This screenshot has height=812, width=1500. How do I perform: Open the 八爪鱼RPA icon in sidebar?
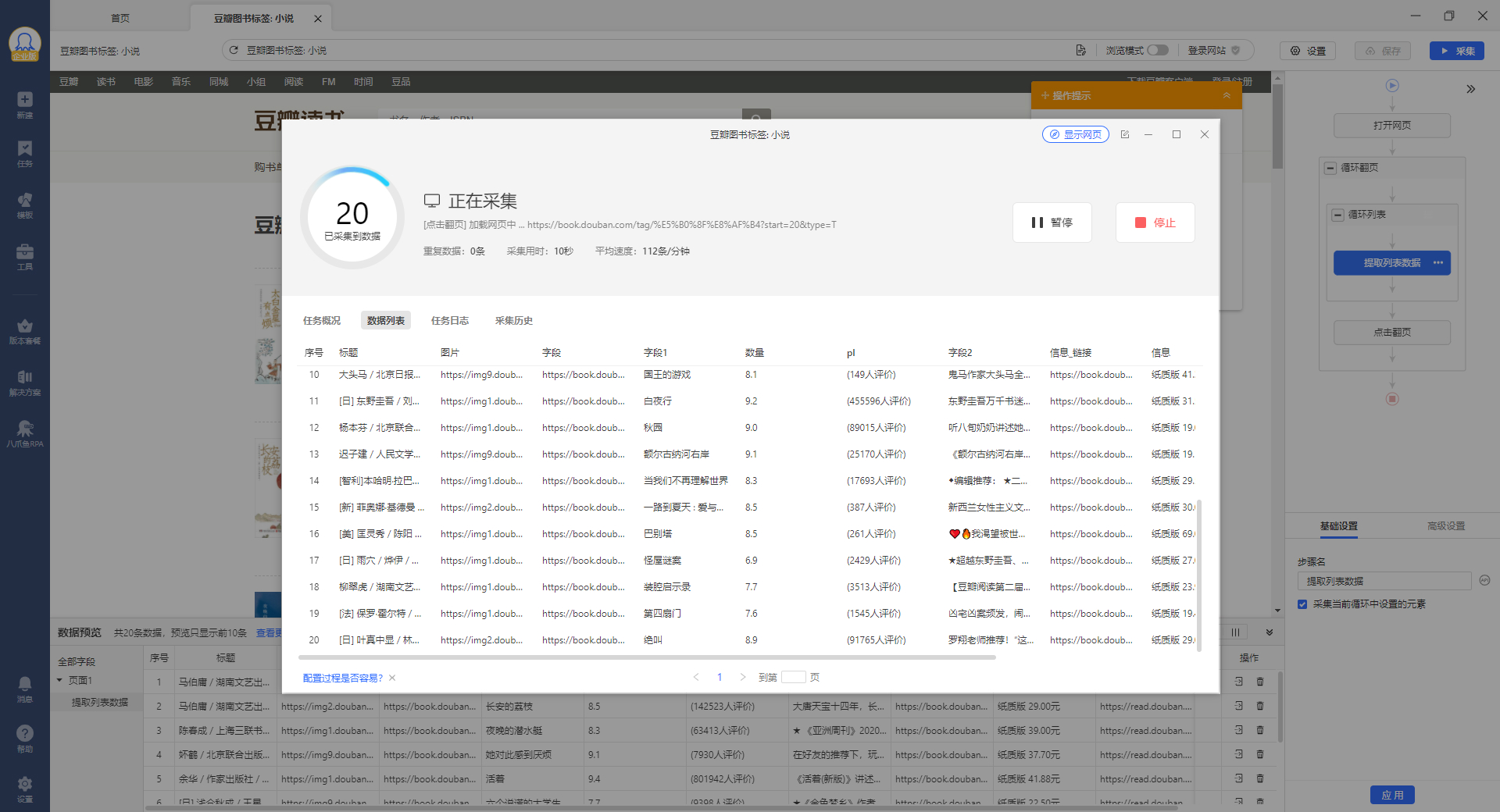point(25,434)
